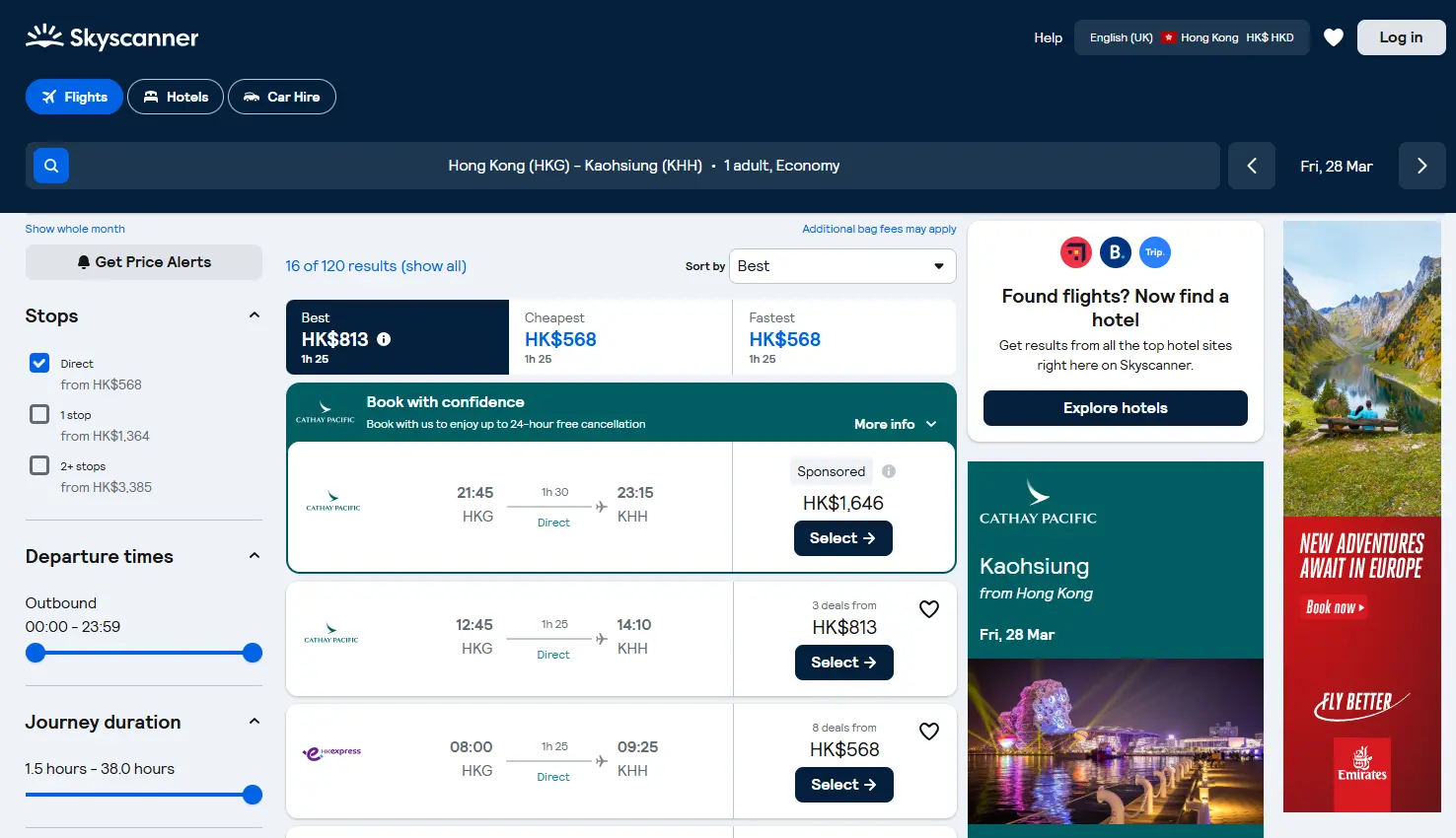Select the Best HK$813 sorting tab
Screen dimensions: 1456x838
pyautogui.click(x=398, y=337)
